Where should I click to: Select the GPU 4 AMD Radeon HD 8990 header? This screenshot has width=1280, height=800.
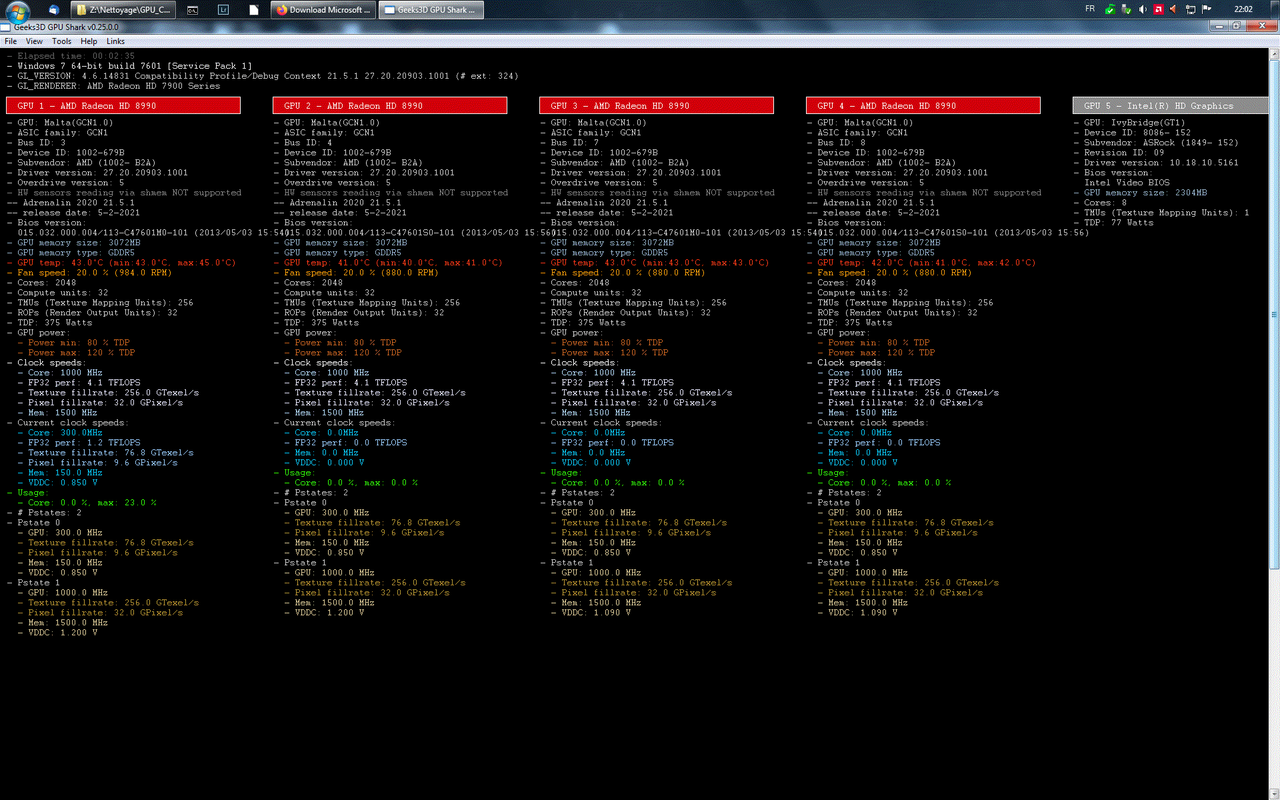point(923,105)
